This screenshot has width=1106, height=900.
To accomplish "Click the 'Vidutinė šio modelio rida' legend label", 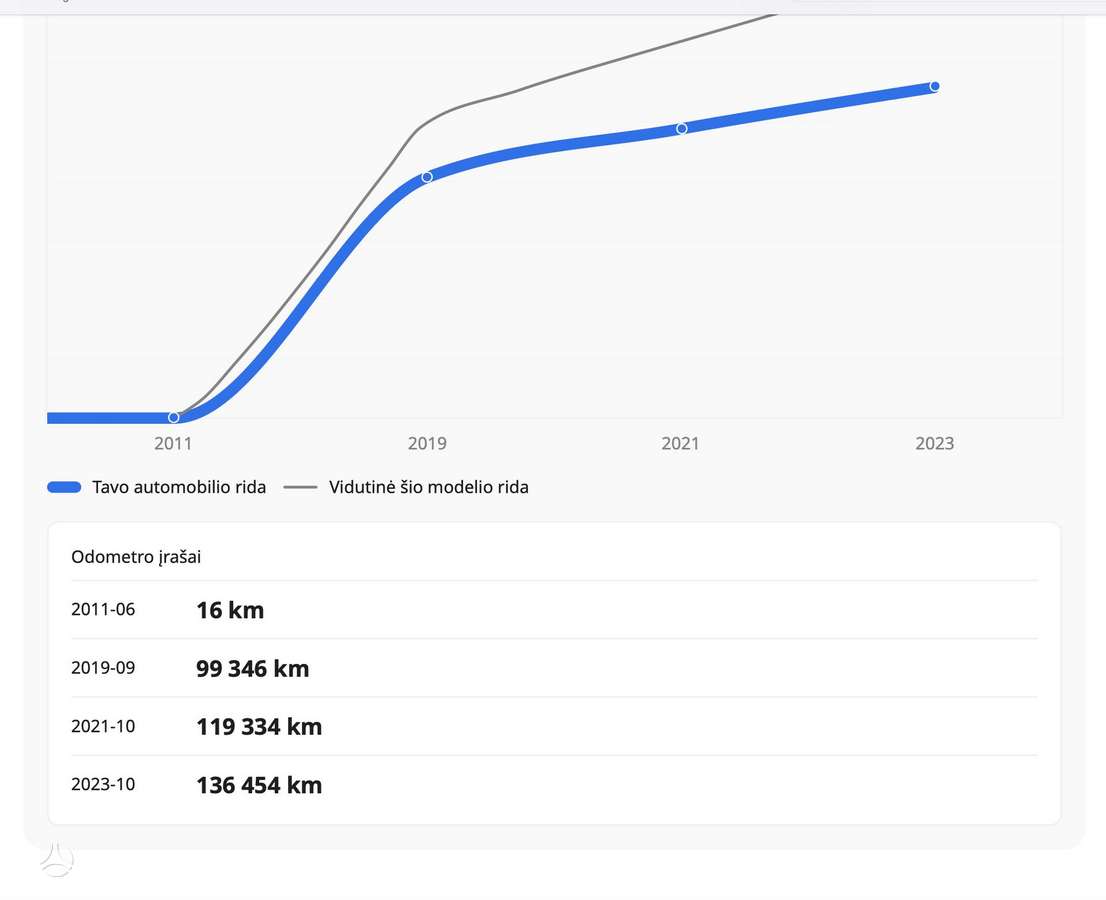I will (429, 487).
